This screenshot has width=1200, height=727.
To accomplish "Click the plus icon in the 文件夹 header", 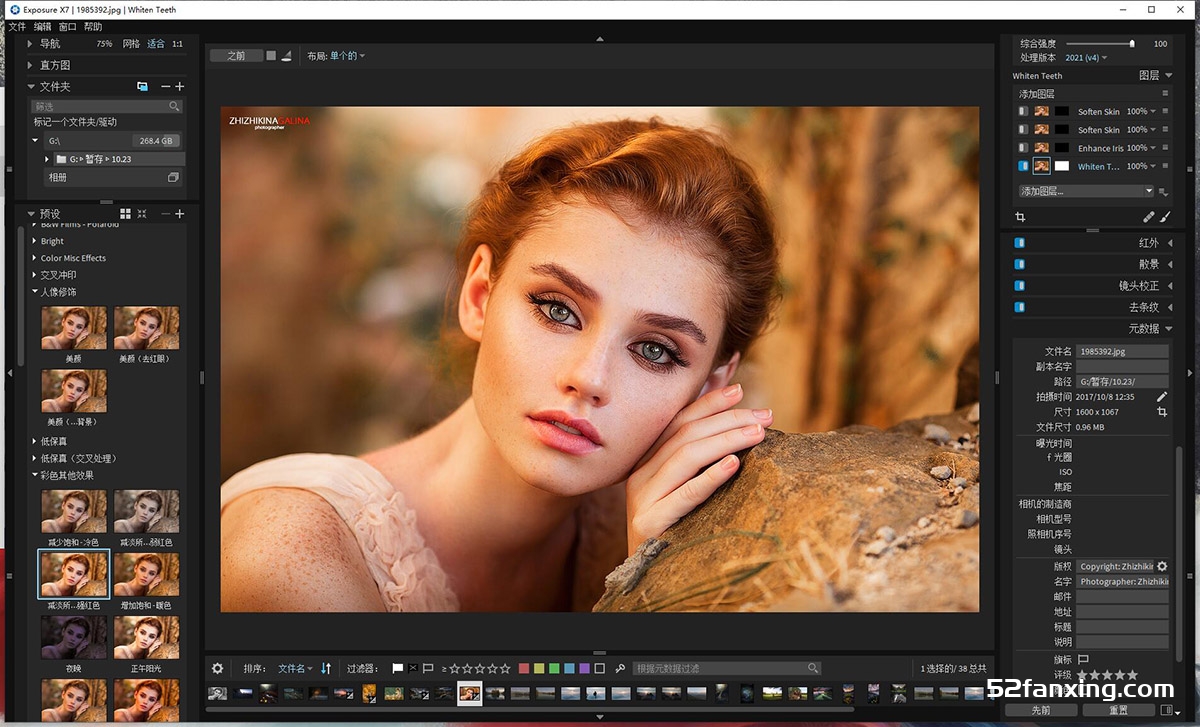I will [180, 87].
